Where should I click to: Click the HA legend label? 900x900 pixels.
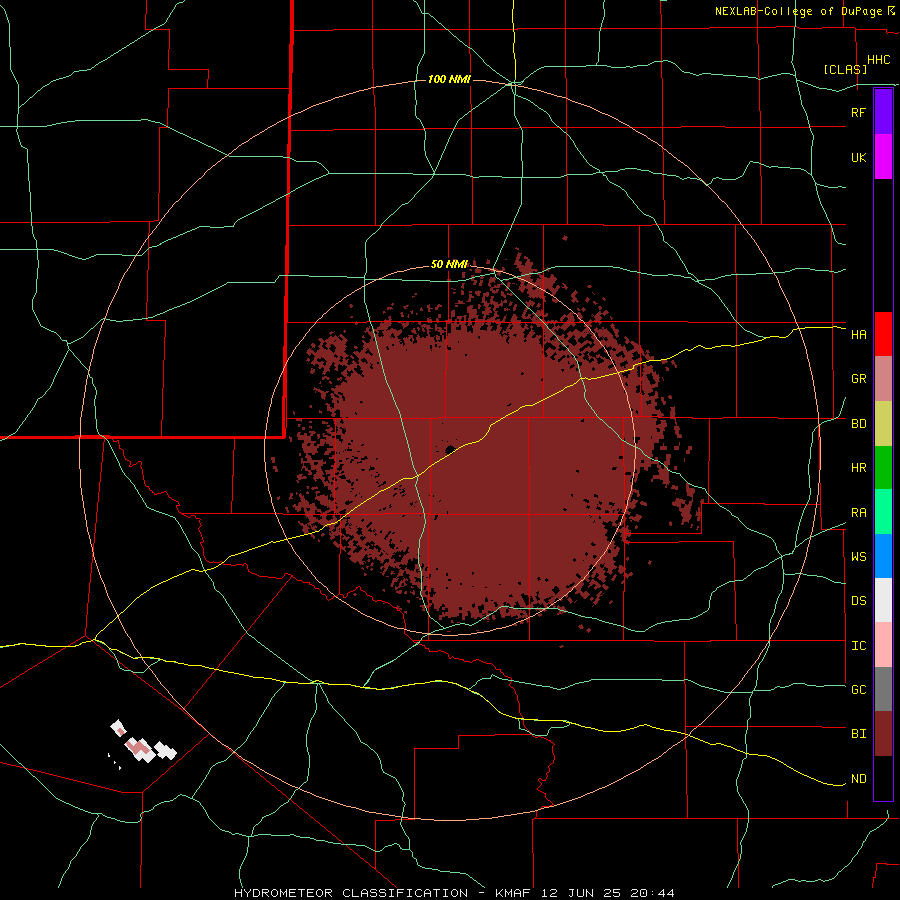tap(858, 335)
